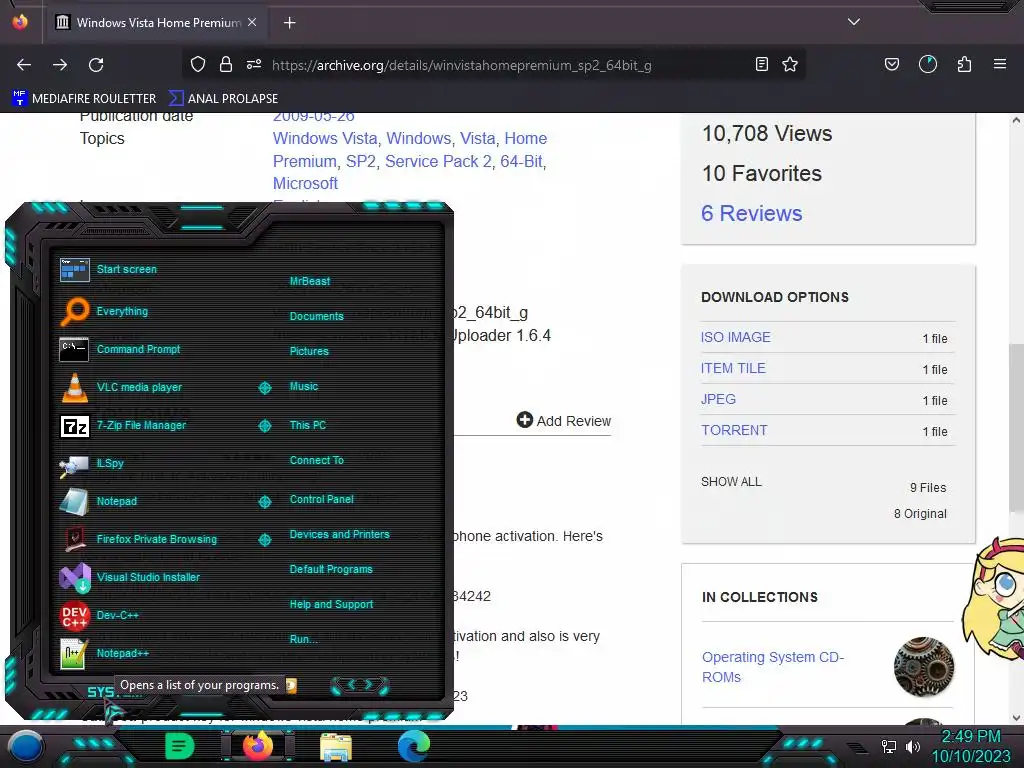Launch VLC media player cone icon
The height and width of the screenshot is (768, 1024).
pyautogui.click(x=74, y=387)
